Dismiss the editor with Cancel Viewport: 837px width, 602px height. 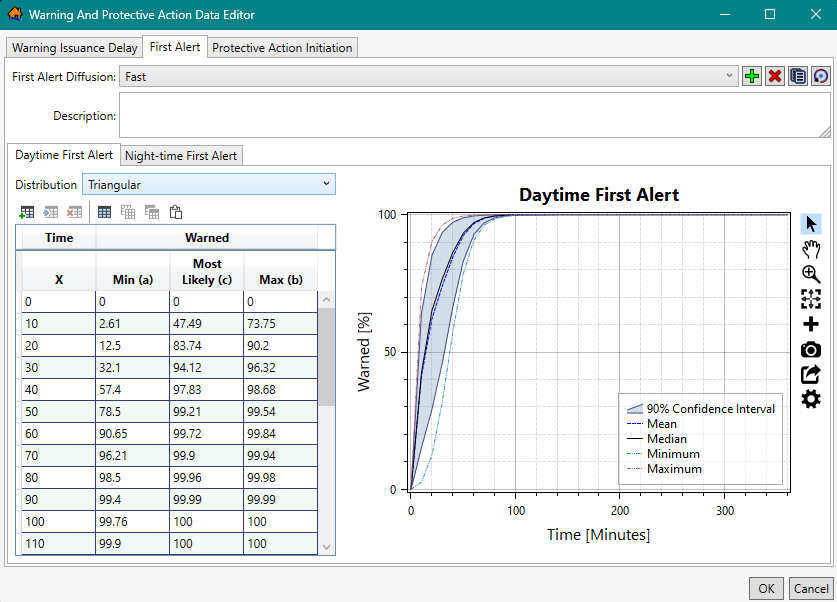tap(811, 589)
